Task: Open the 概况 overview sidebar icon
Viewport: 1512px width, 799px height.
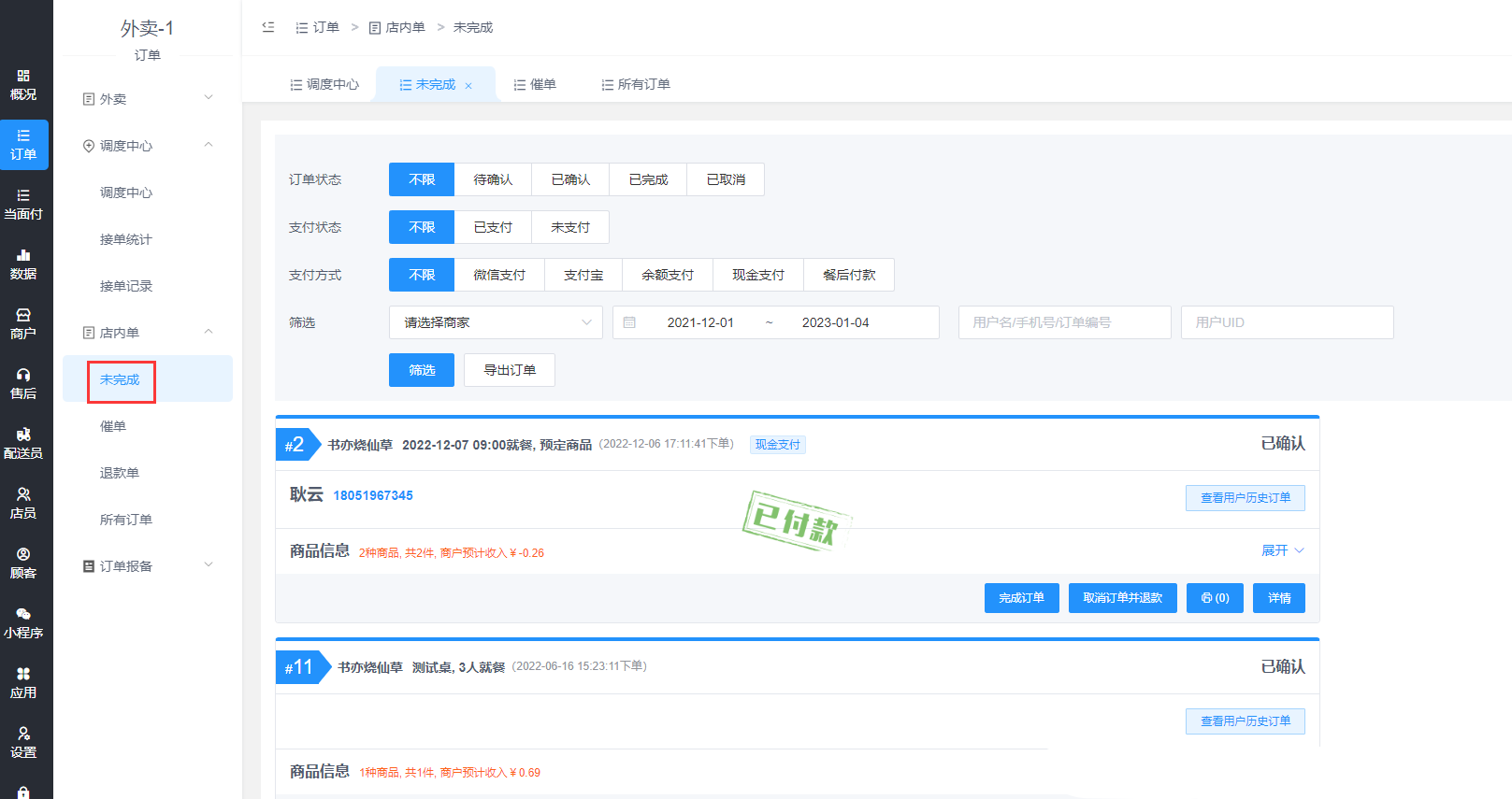Action: pyautogui.click(x=23, y=85)
